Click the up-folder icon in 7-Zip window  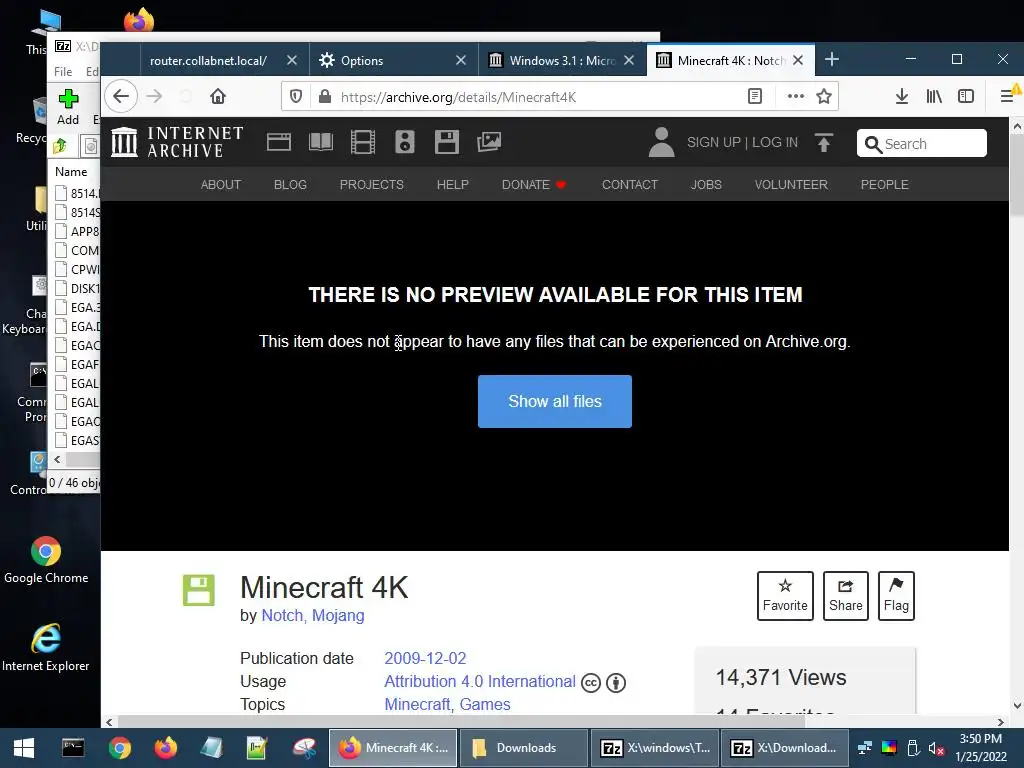pos(60,146)
